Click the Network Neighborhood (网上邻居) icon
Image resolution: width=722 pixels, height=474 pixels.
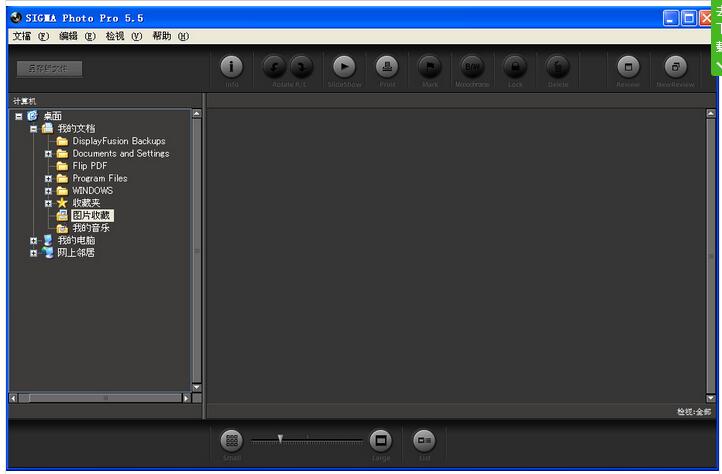[47, 252]
